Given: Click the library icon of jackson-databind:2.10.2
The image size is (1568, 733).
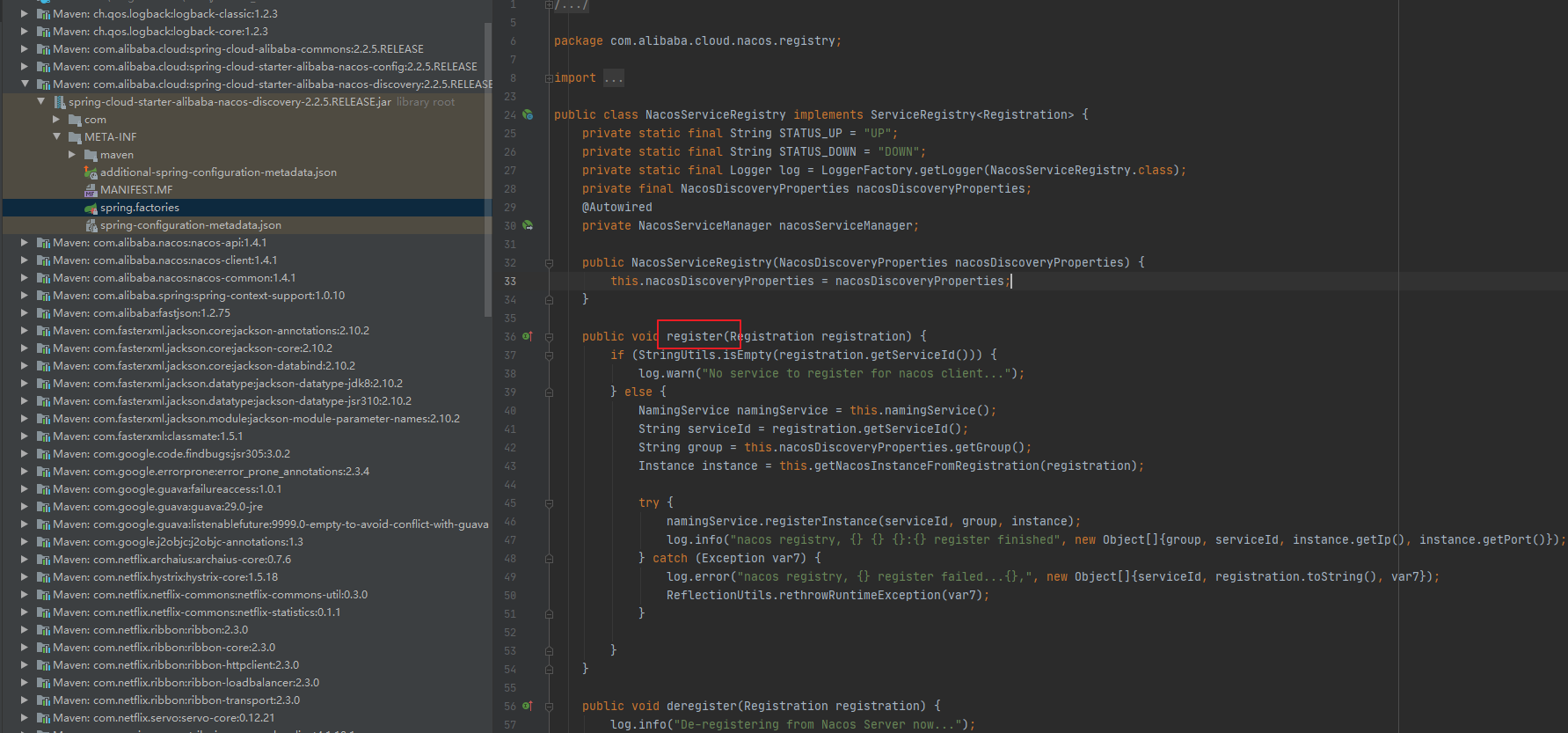Looking at the screenshot, I should [43, 366].
